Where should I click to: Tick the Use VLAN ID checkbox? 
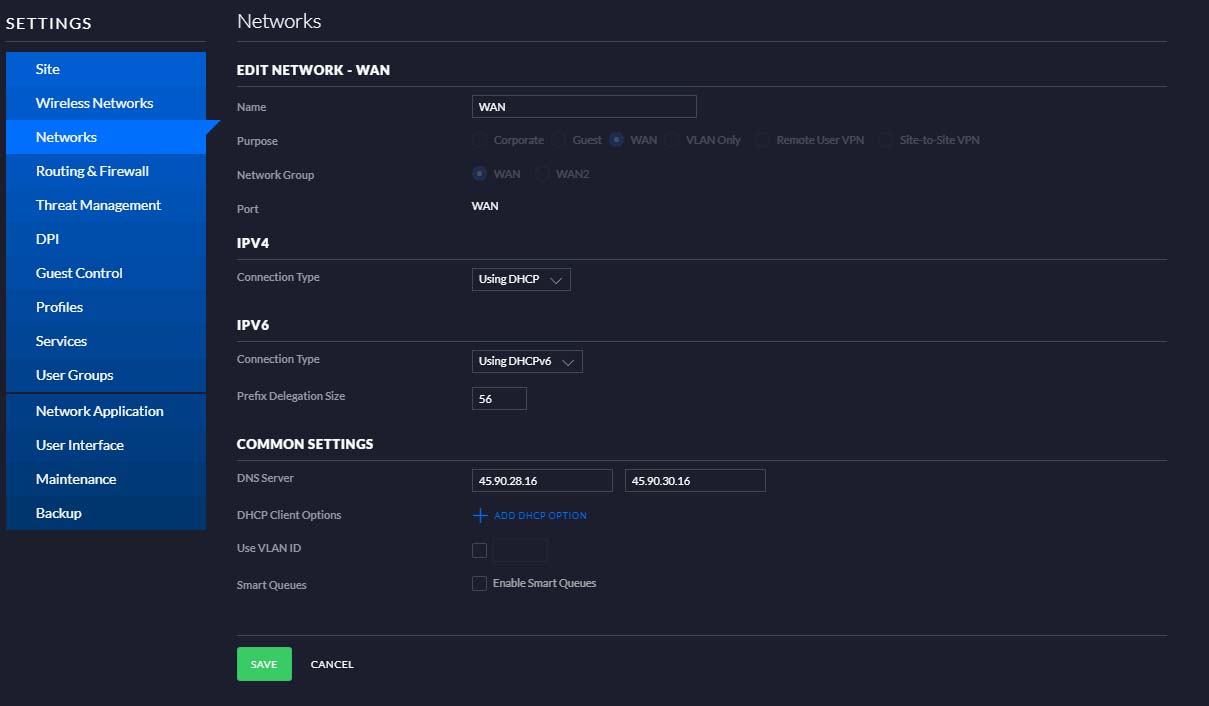coord(479,550)
